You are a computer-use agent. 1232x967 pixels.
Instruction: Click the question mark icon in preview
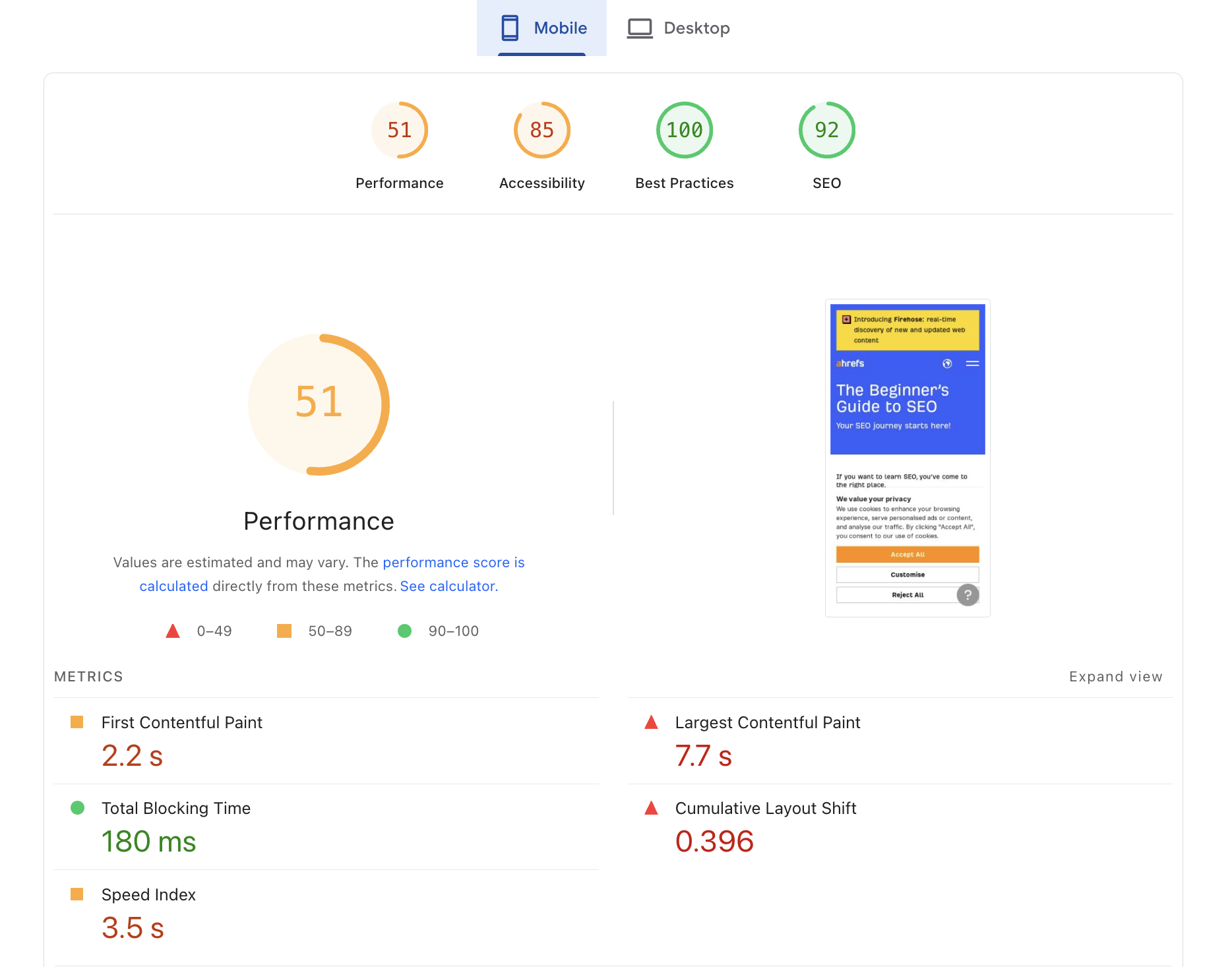(x=968, y=594)
